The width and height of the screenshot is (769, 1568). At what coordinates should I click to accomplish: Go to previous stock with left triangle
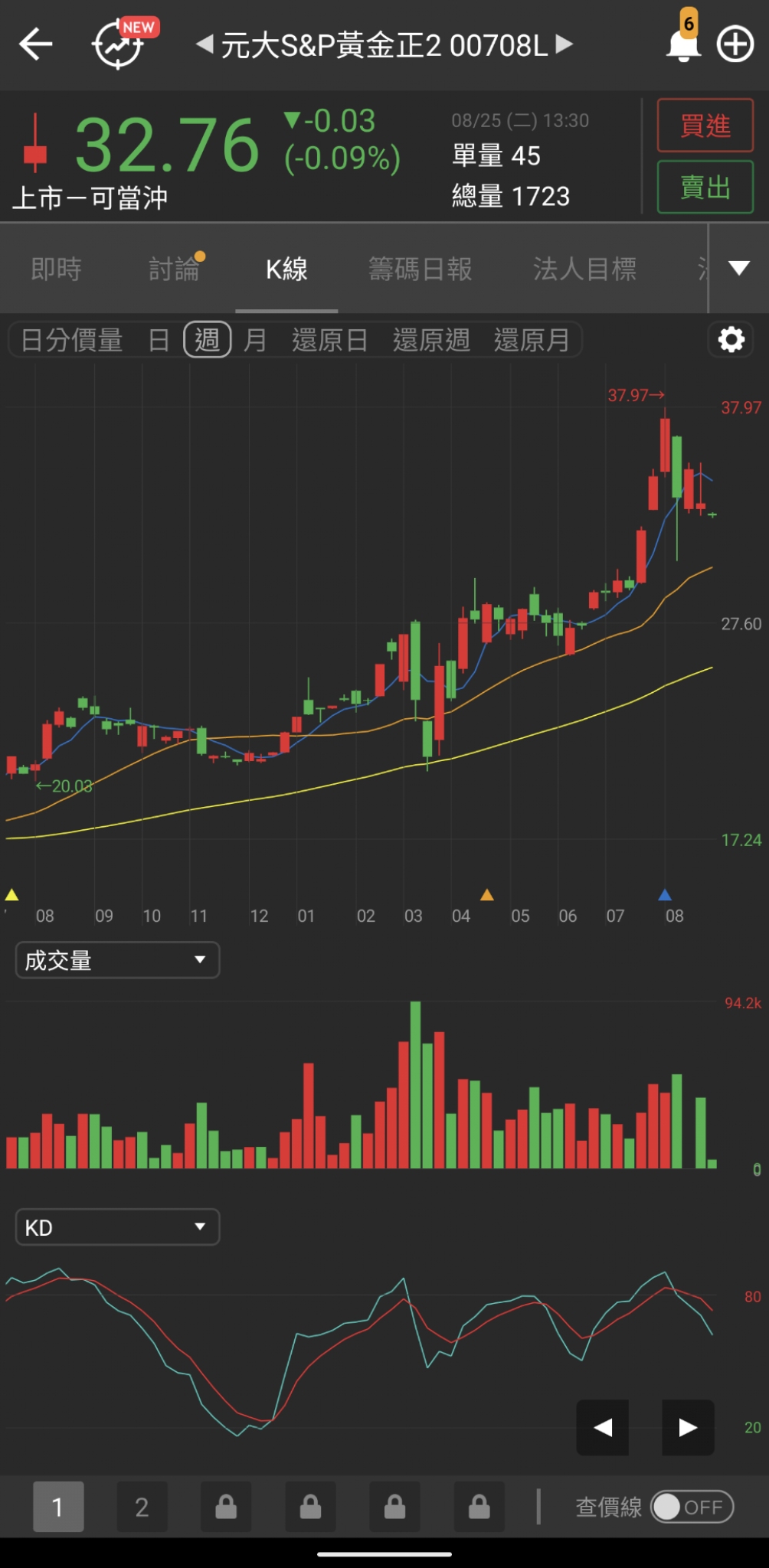coord(205,44)
